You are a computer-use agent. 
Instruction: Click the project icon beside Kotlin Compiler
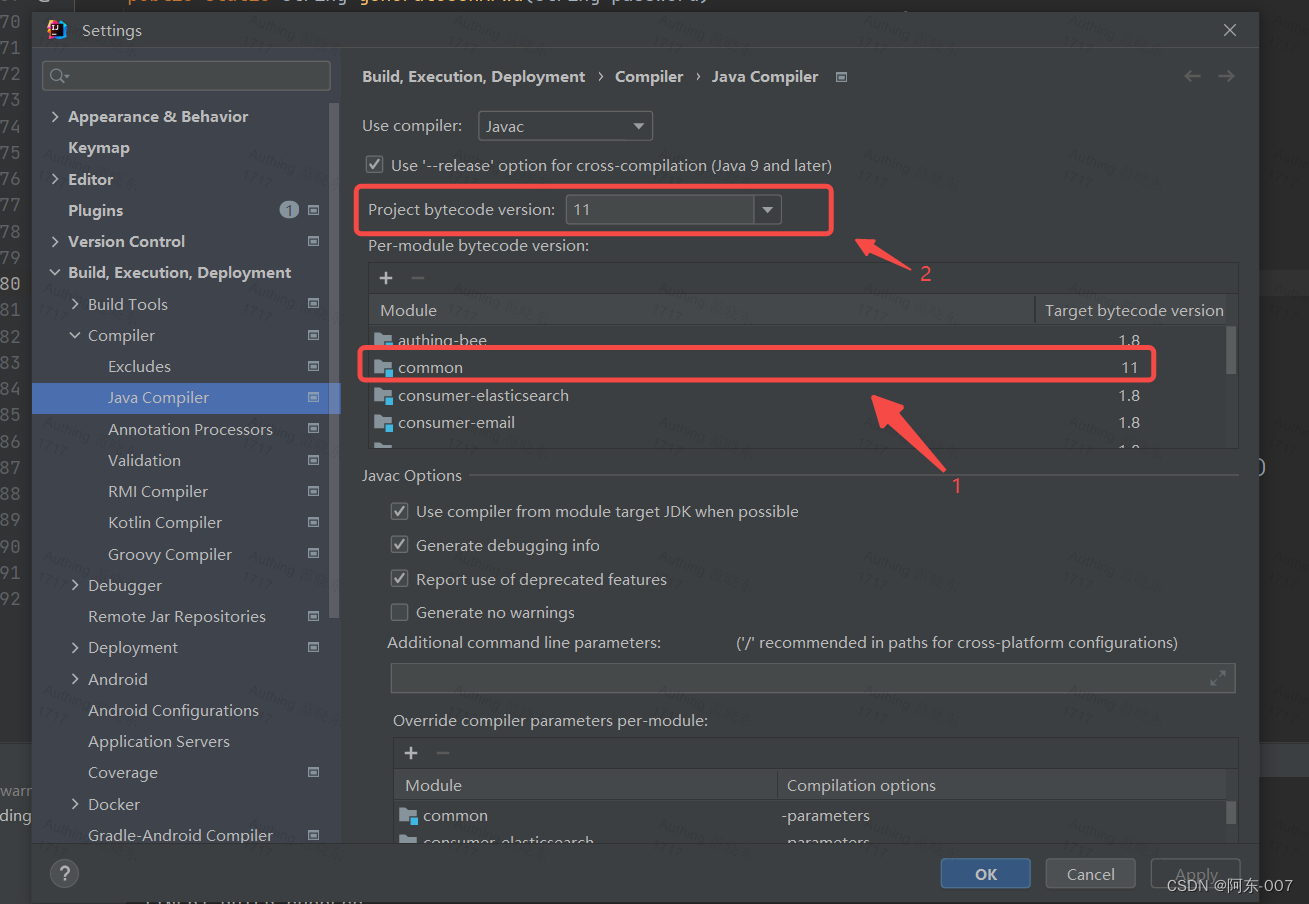click(x=313, y=522)
